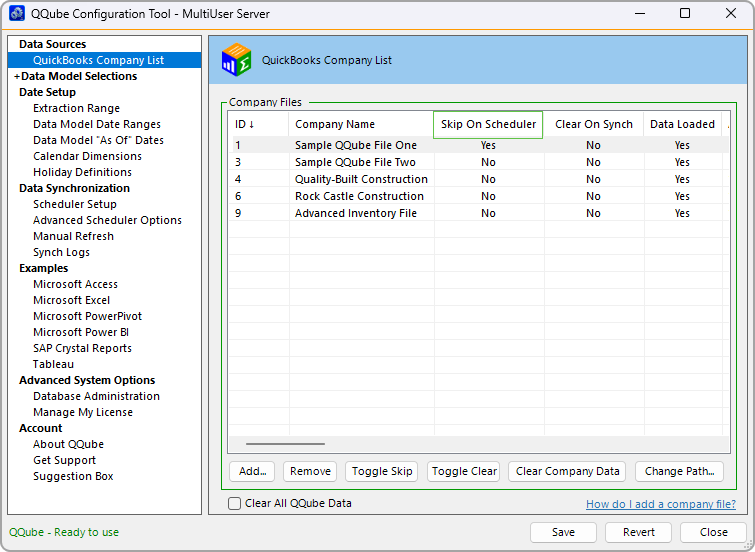Click the Revert button
The height and width of the screenshot is (552, 755).
[638, 532]
